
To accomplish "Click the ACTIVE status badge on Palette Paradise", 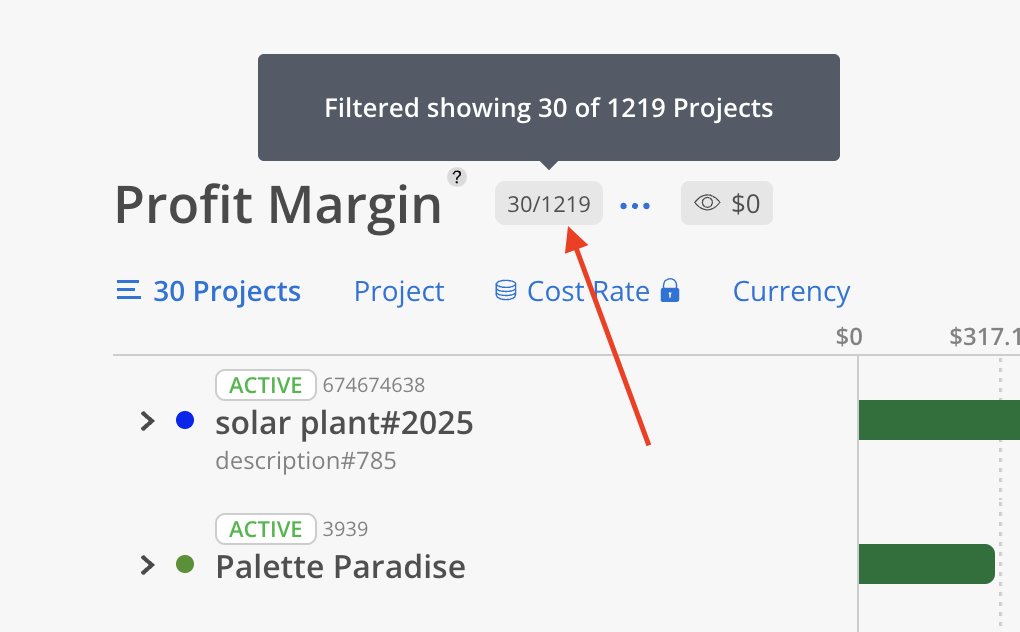I will pos(266,529).
